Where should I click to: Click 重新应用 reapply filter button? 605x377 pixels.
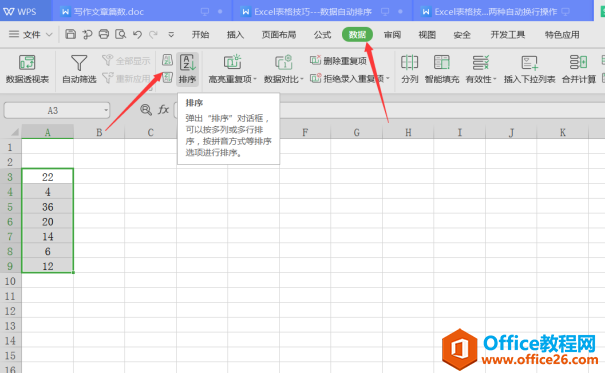(126, 79)
